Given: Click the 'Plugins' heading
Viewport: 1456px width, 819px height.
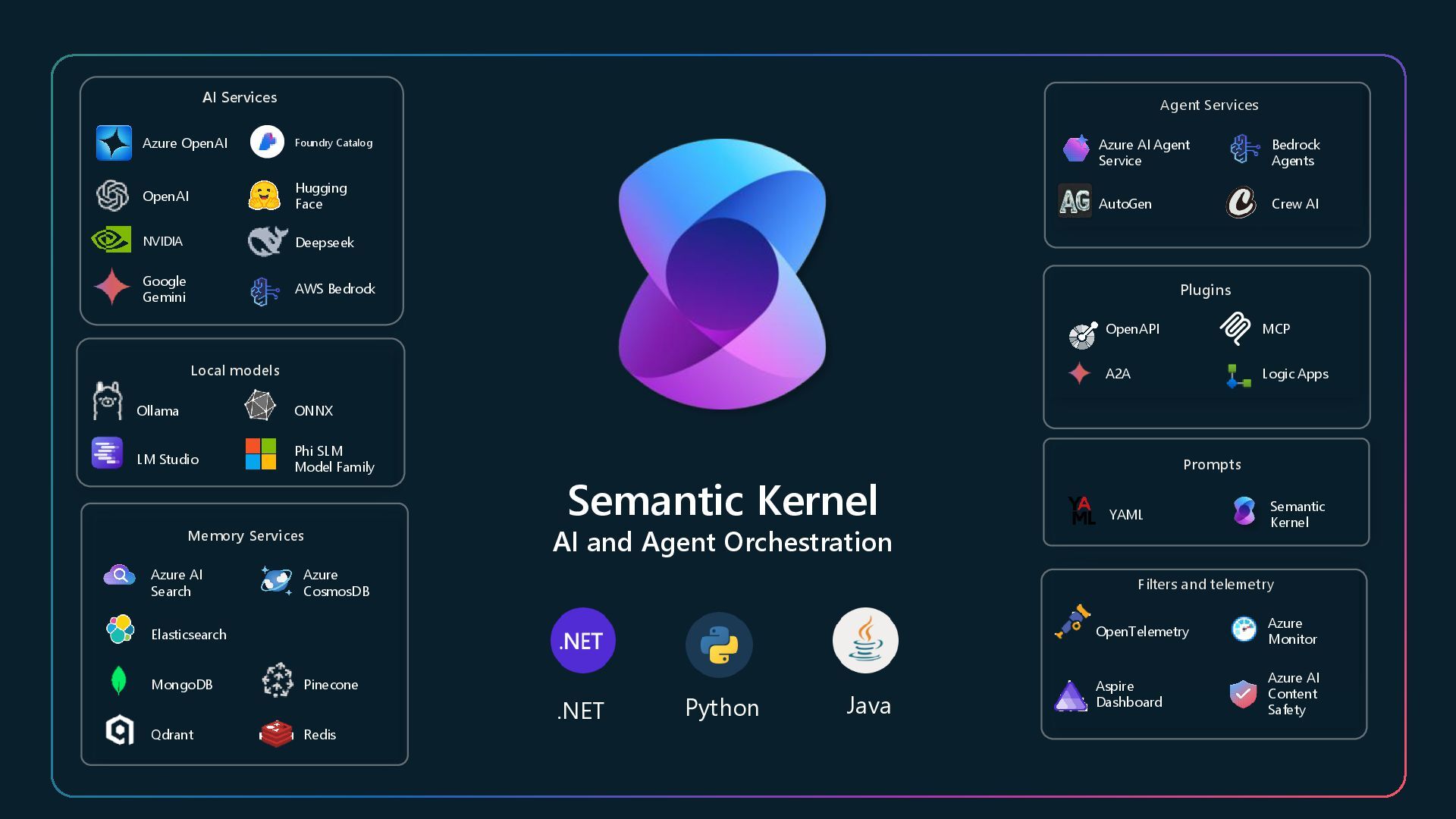Looking at the screenshot, I should [1205, 290].
